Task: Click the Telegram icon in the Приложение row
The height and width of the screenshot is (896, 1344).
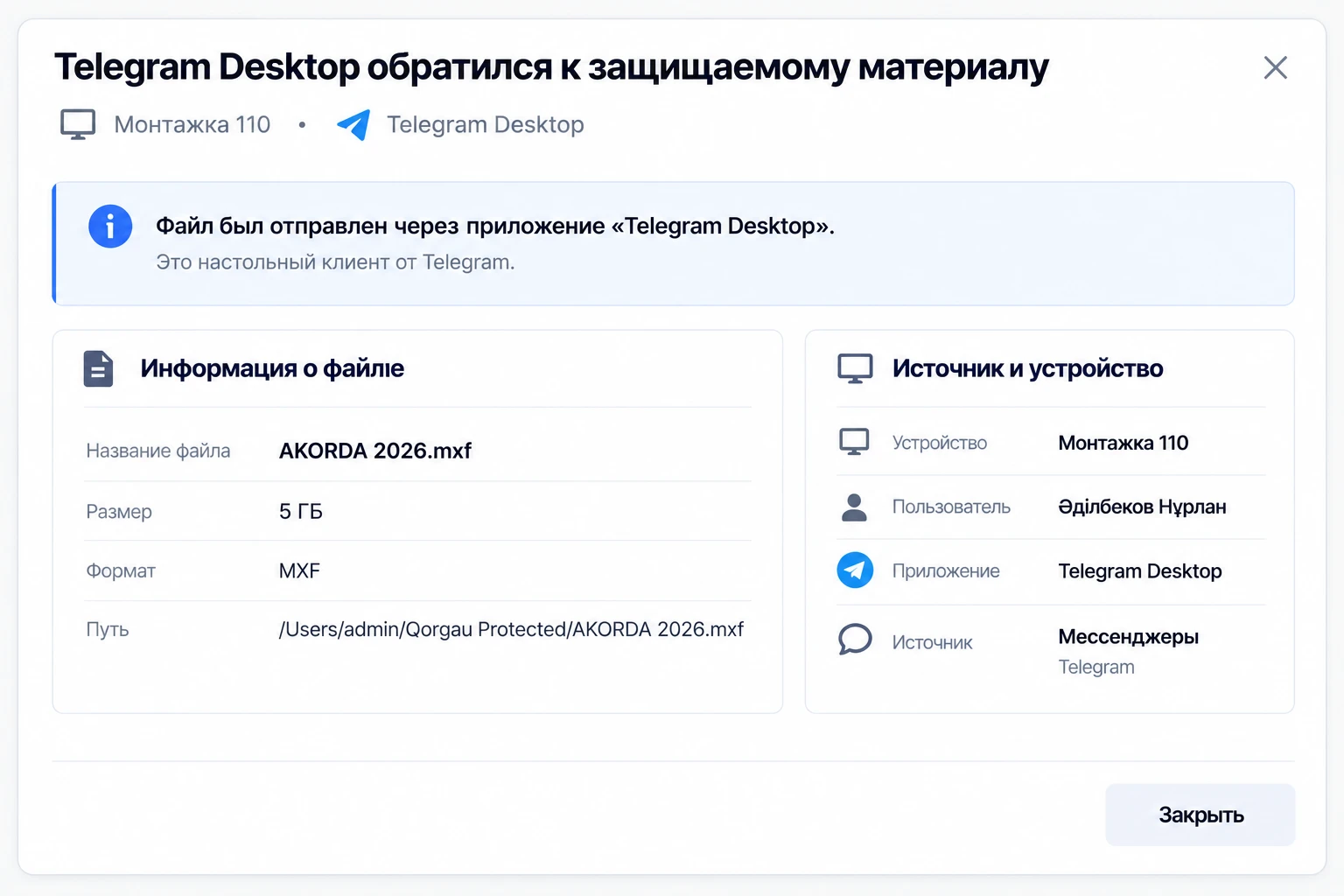Action: (x=855, y=570)
